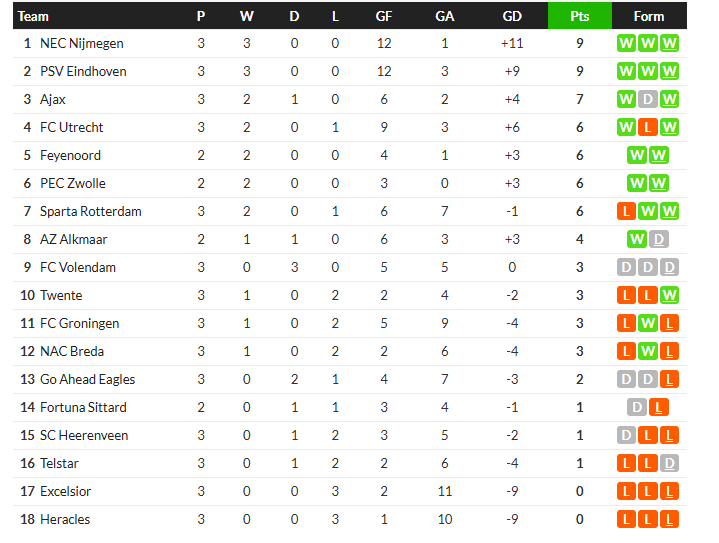The image size is (719, 543).
Task: Click FC Utrecht's orange L form badge
Action: 647,127
